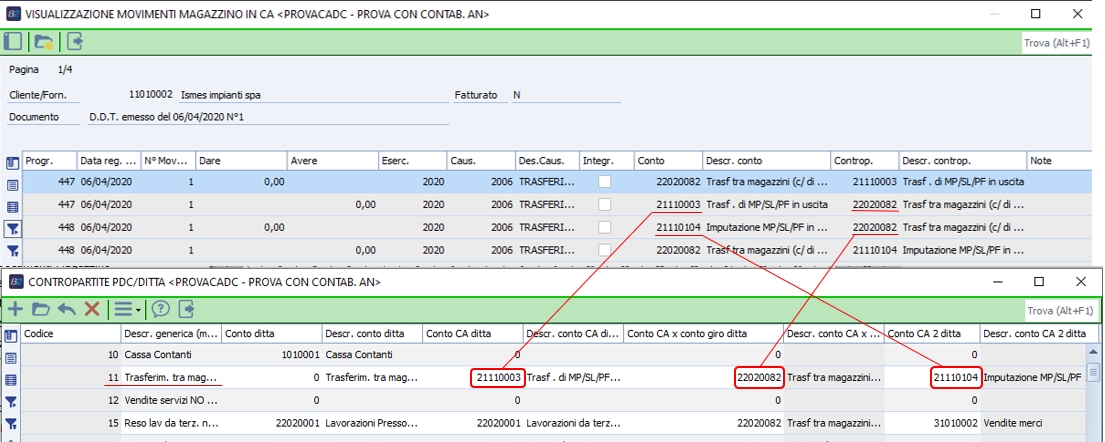This screenshot has height=442, width=1105.
Task: Open column chooser icon beside Codice header
Action: 12,334
